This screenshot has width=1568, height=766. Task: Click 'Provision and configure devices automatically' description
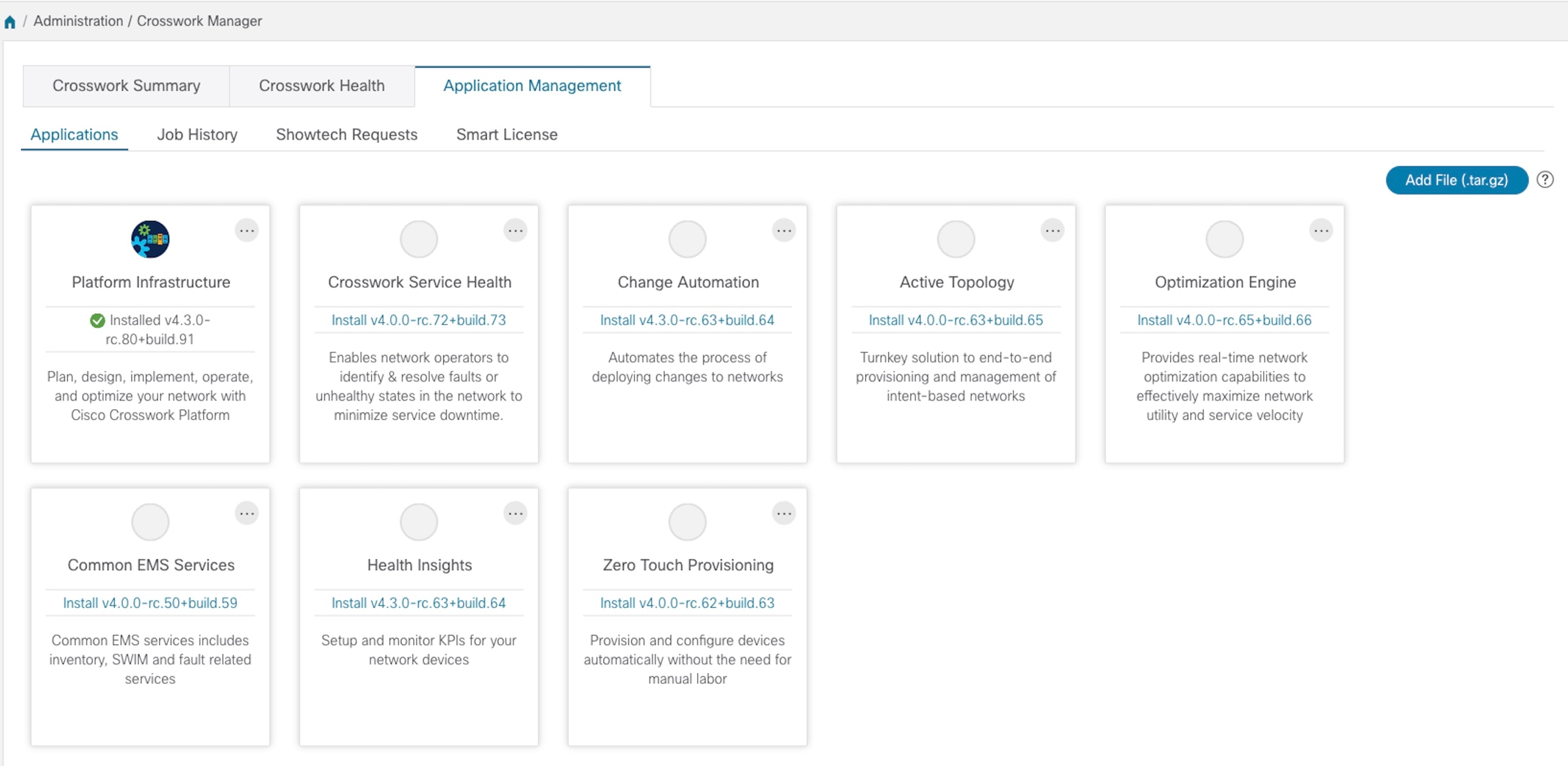687,660
